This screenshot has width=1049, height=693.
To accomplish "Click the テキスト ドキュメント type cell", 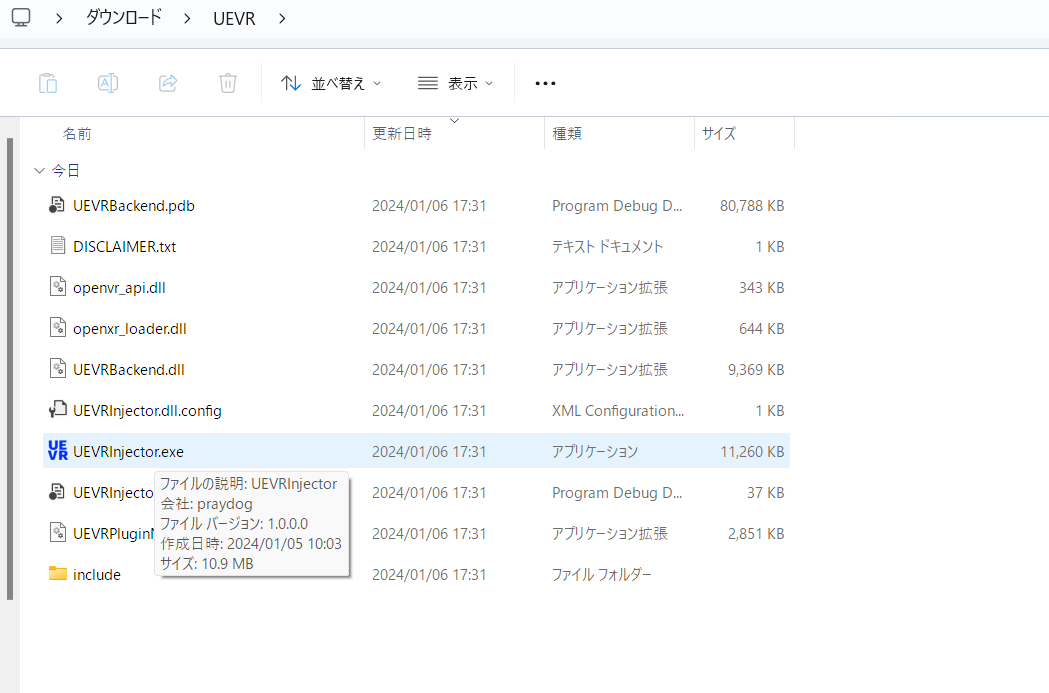I will pos(607,247).
